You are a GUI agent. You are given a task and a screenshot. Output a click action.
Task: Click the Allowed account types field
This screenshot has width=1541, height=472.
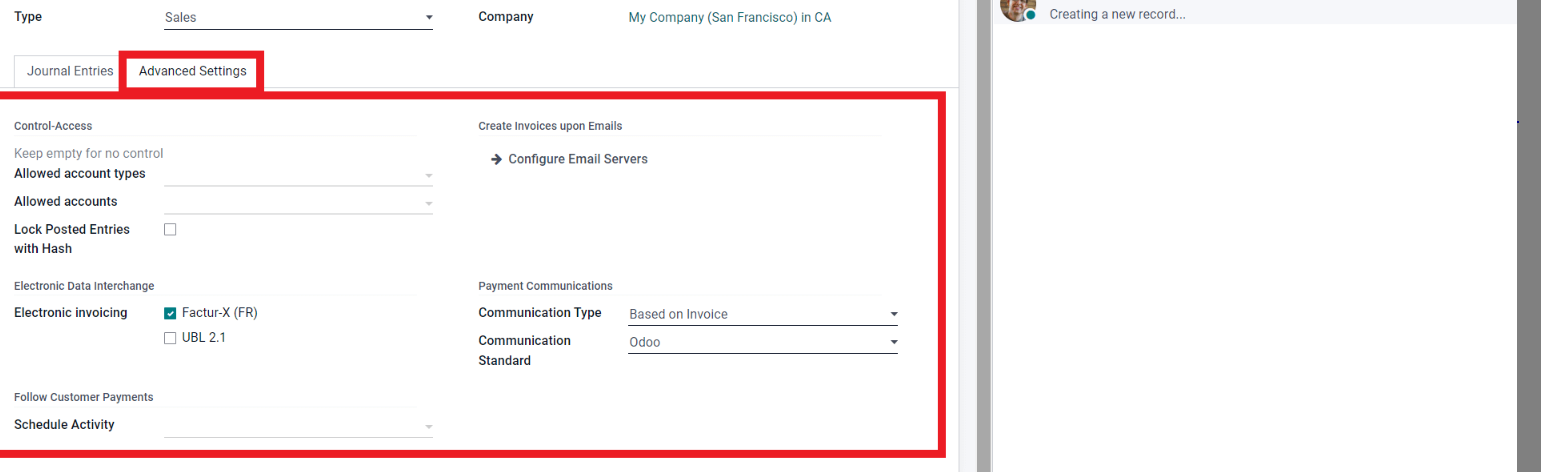pyautogui.click(x=292, y=174)
